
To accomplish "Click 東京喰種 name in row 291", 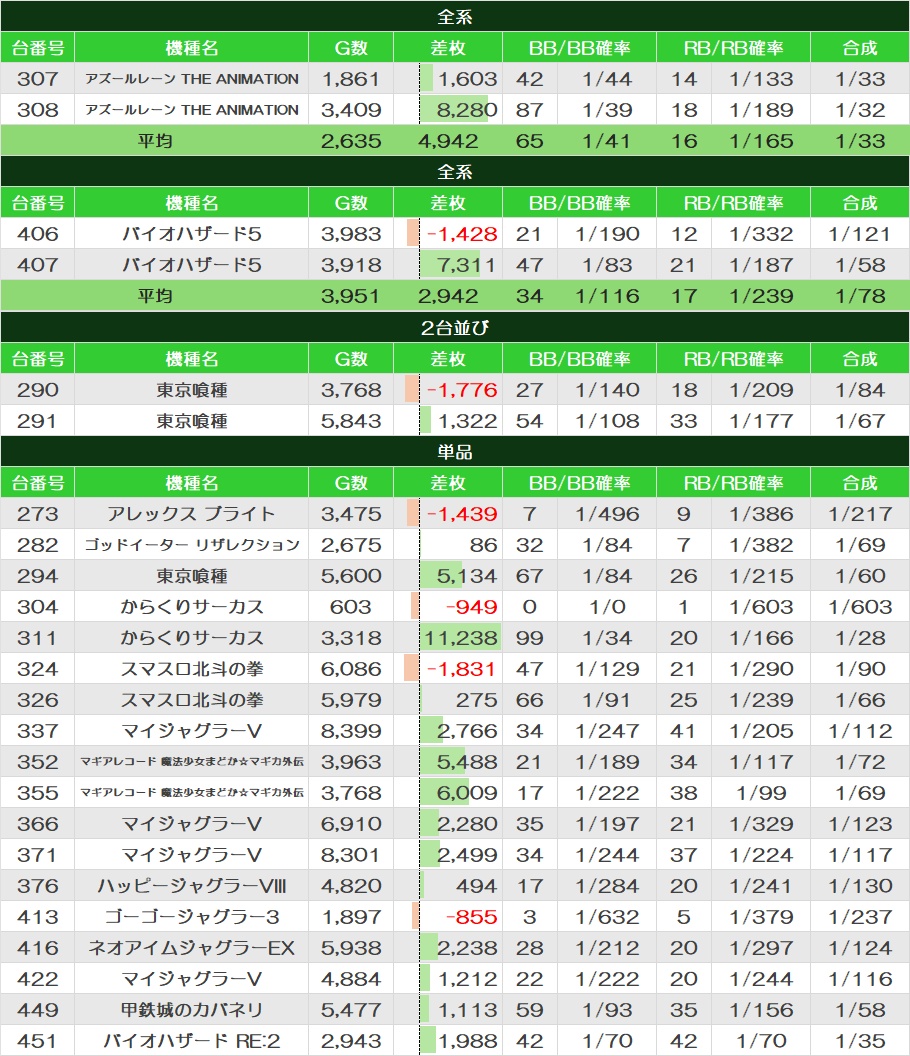I will point(192,421).
